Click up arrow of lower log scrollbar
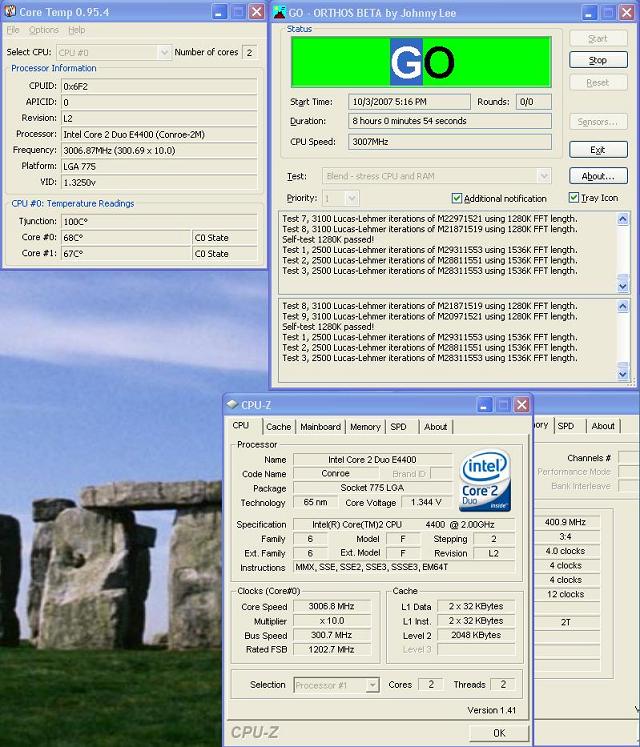The width and height of the screenshot is (640, 747). tap(623, 306)
